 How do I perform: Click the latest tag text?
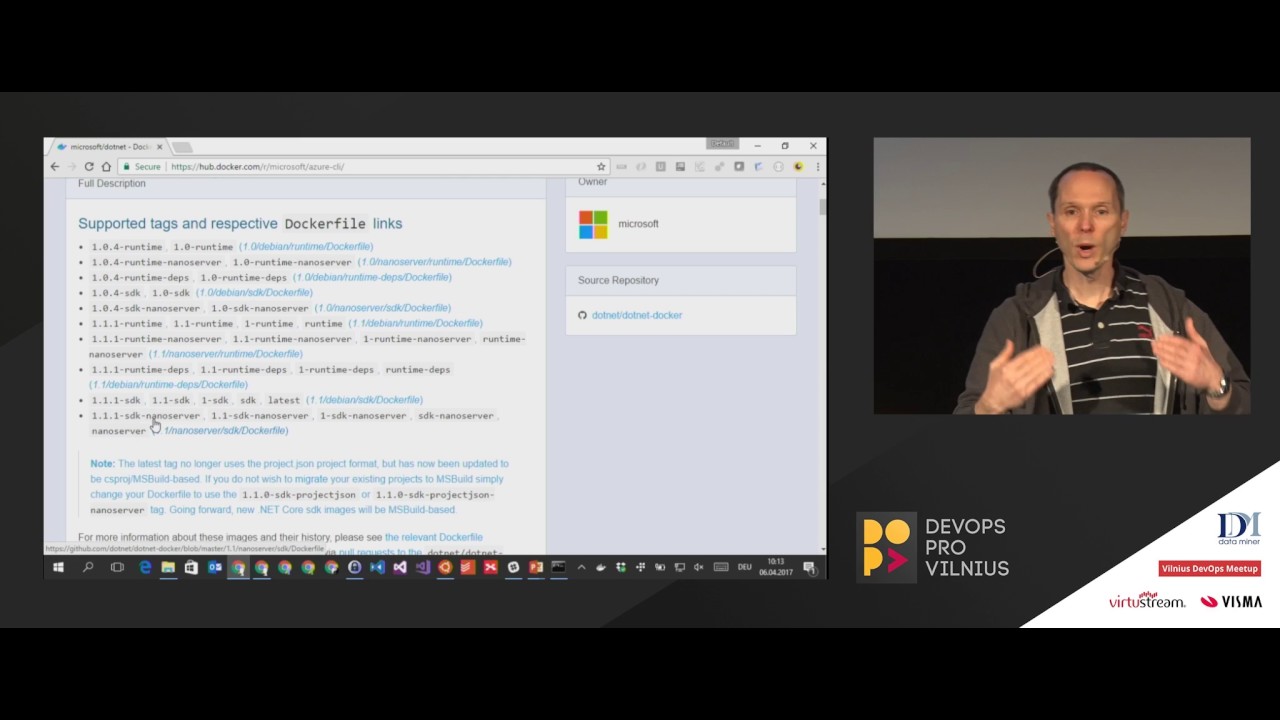point(283,400)
